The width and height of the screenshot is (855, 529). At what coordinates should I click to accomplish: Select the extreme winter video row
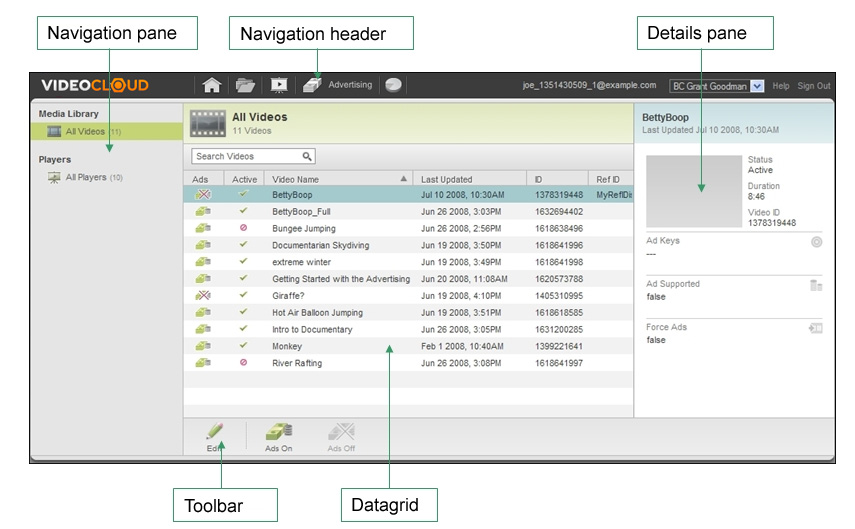408,262
